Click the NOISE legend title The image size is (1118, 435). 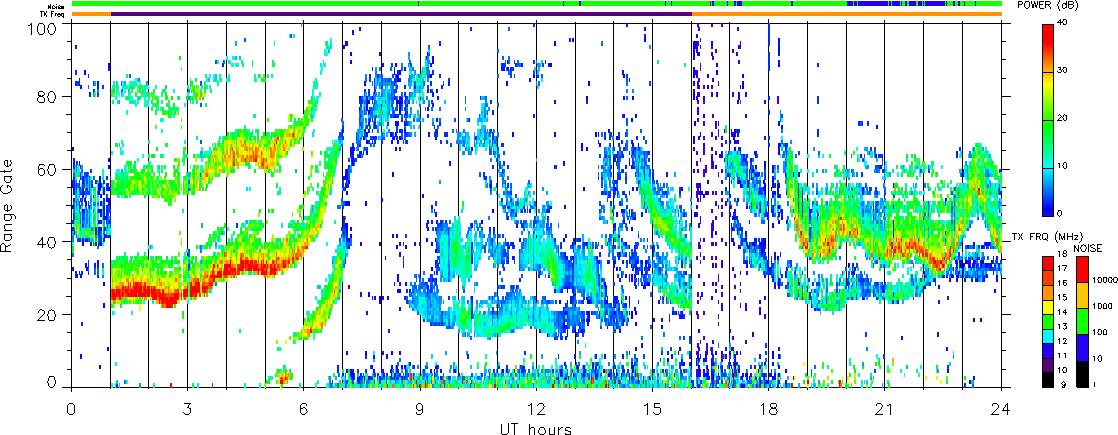click(x=1087, y=248)
